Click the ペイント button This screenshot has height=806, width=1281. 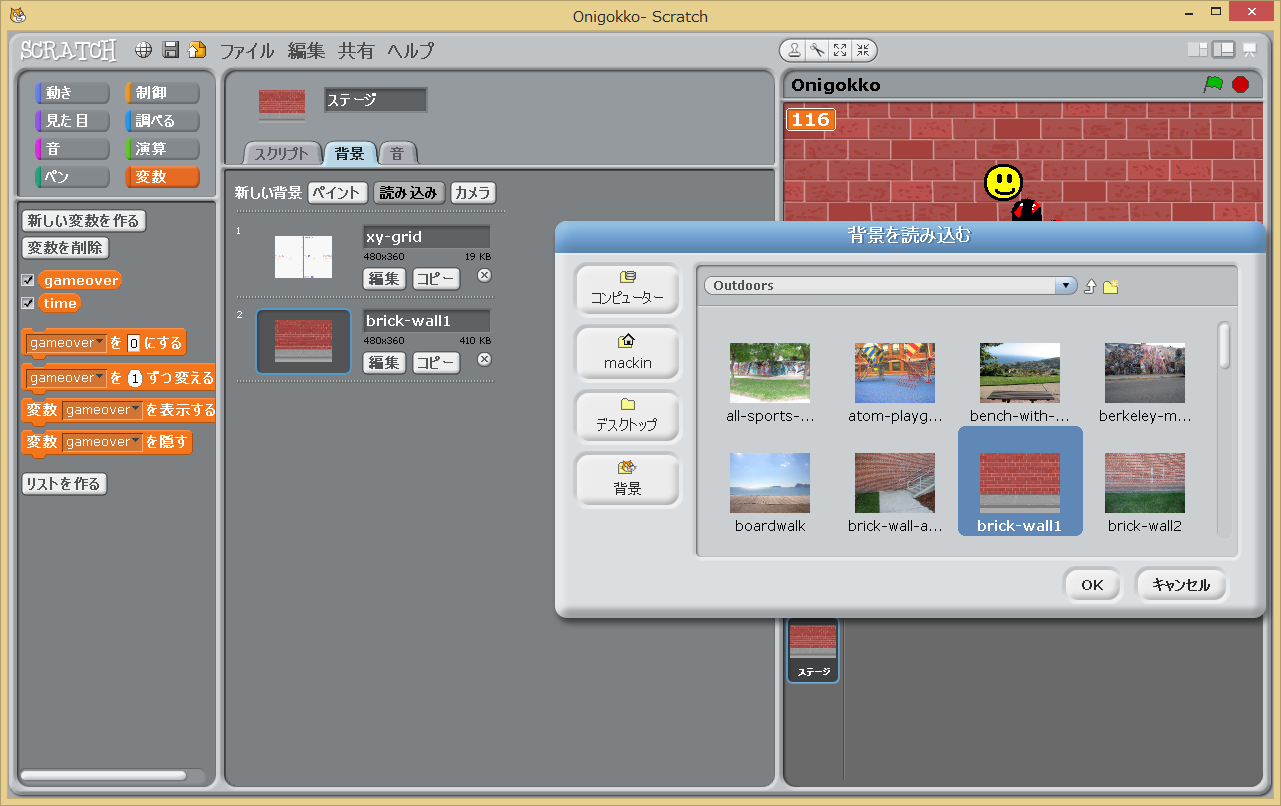click(x=337, y=193)
